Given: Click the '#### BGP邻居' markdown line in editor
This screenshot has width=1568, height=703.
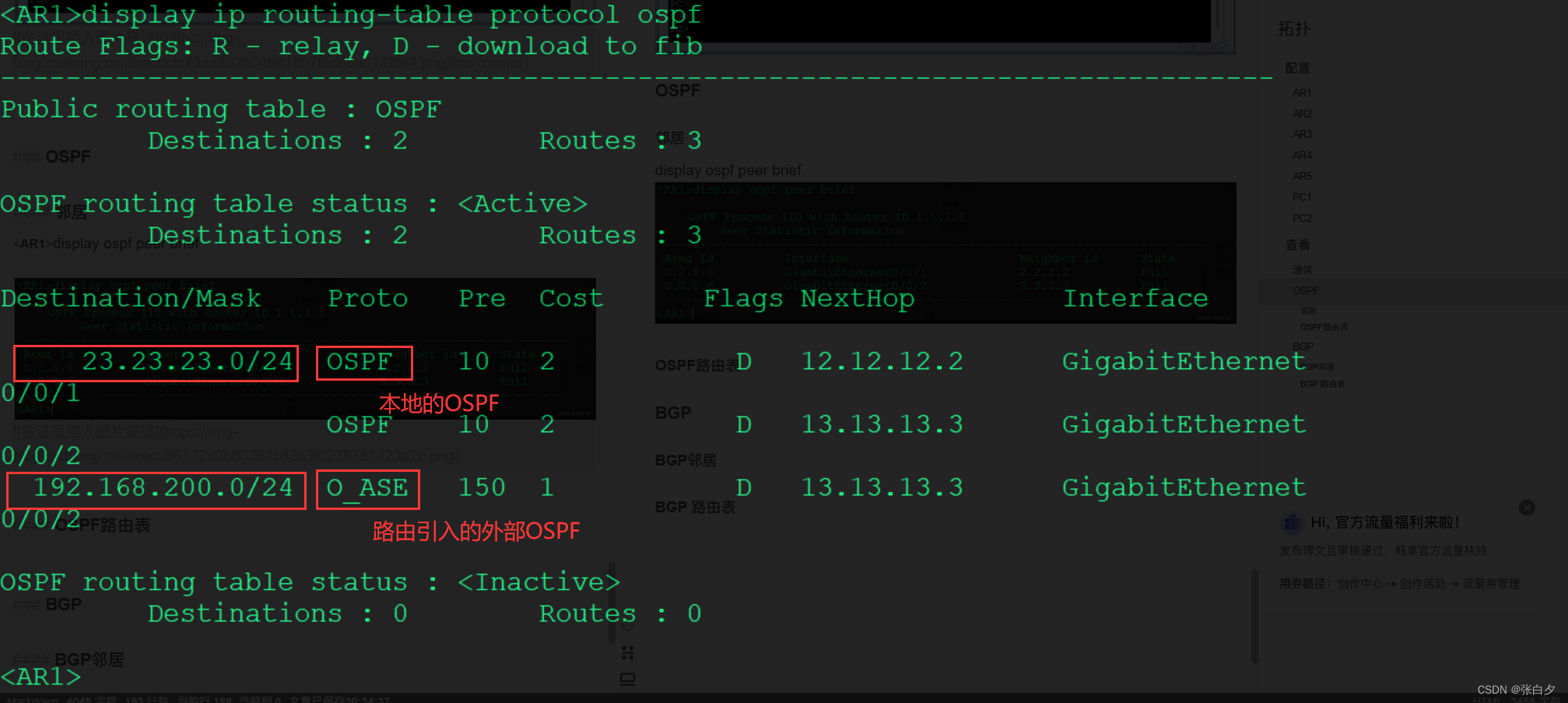Looking at the screenshot, I should (68, 660).
